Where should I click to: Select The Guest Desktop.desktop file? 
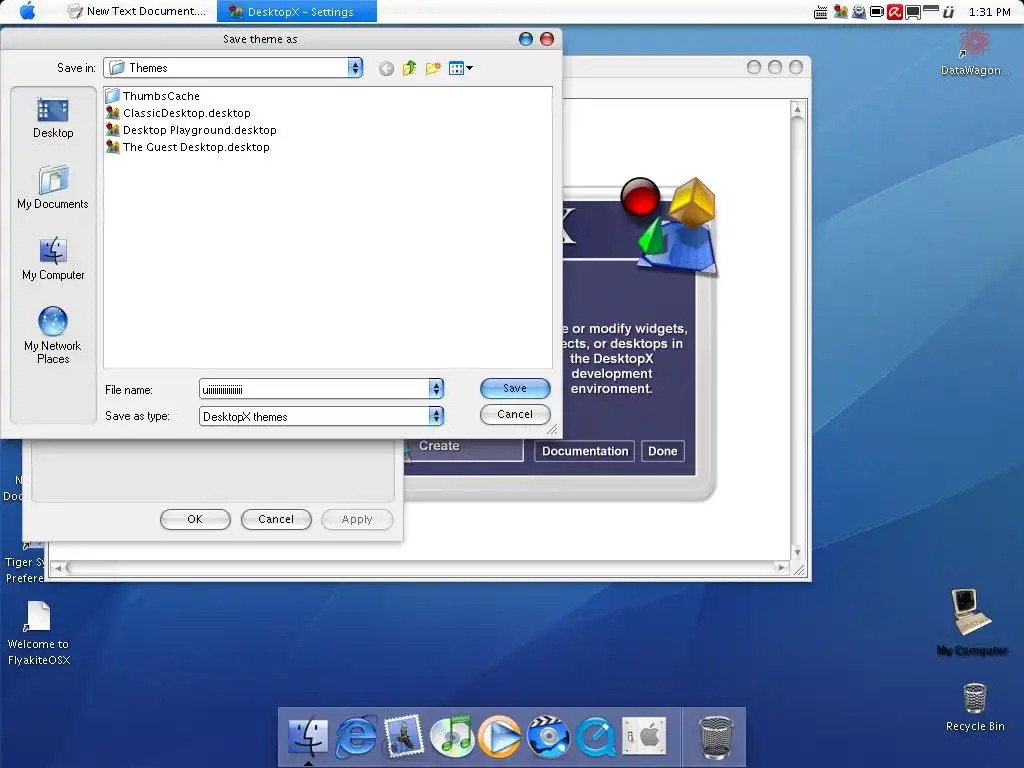(188, 147)
